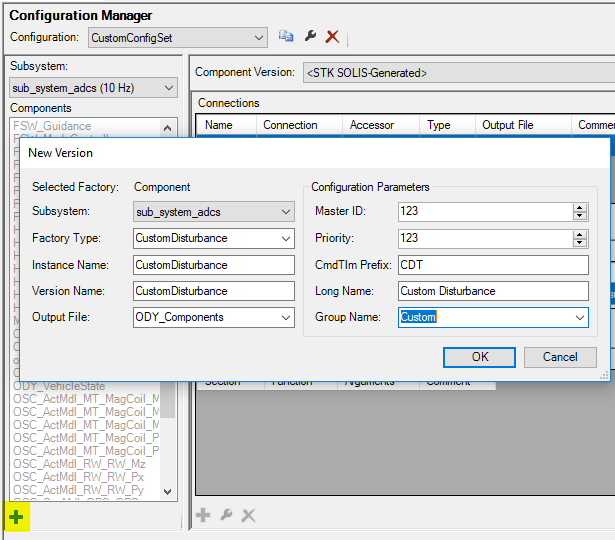
Task: Click the Connection column header
Action: pos(290,125)
